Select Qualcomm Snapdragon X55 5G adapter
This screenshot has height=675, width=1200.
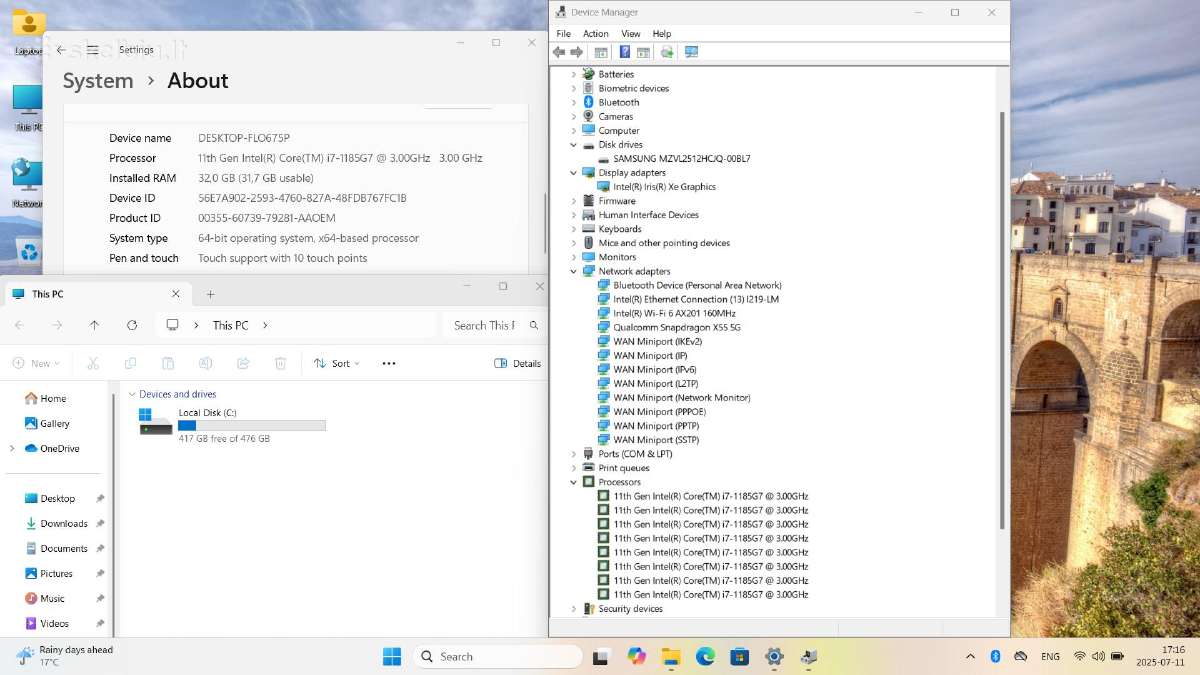677,327
